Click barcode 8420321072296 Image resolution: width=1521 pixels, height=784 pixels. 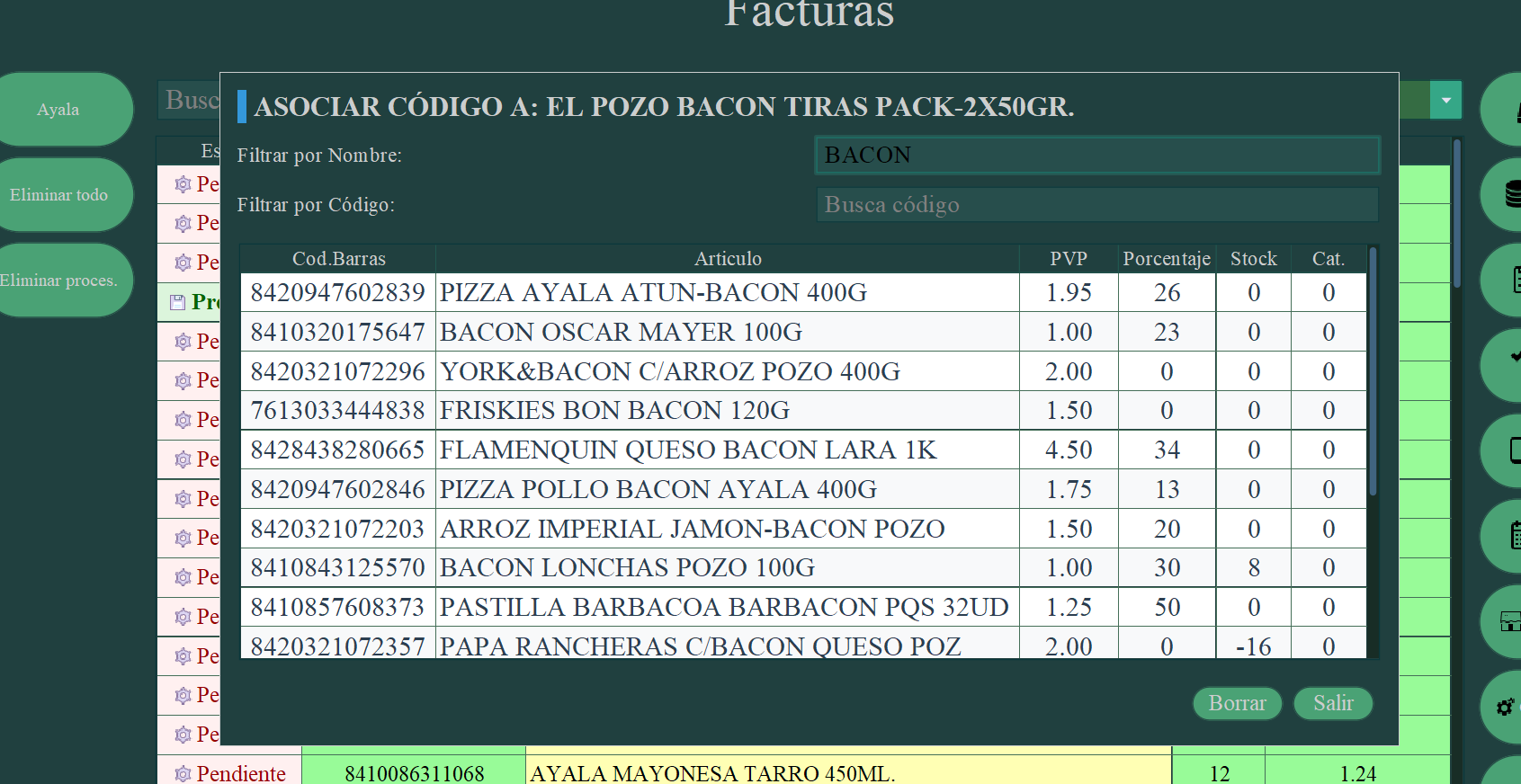tap(338, 372)
